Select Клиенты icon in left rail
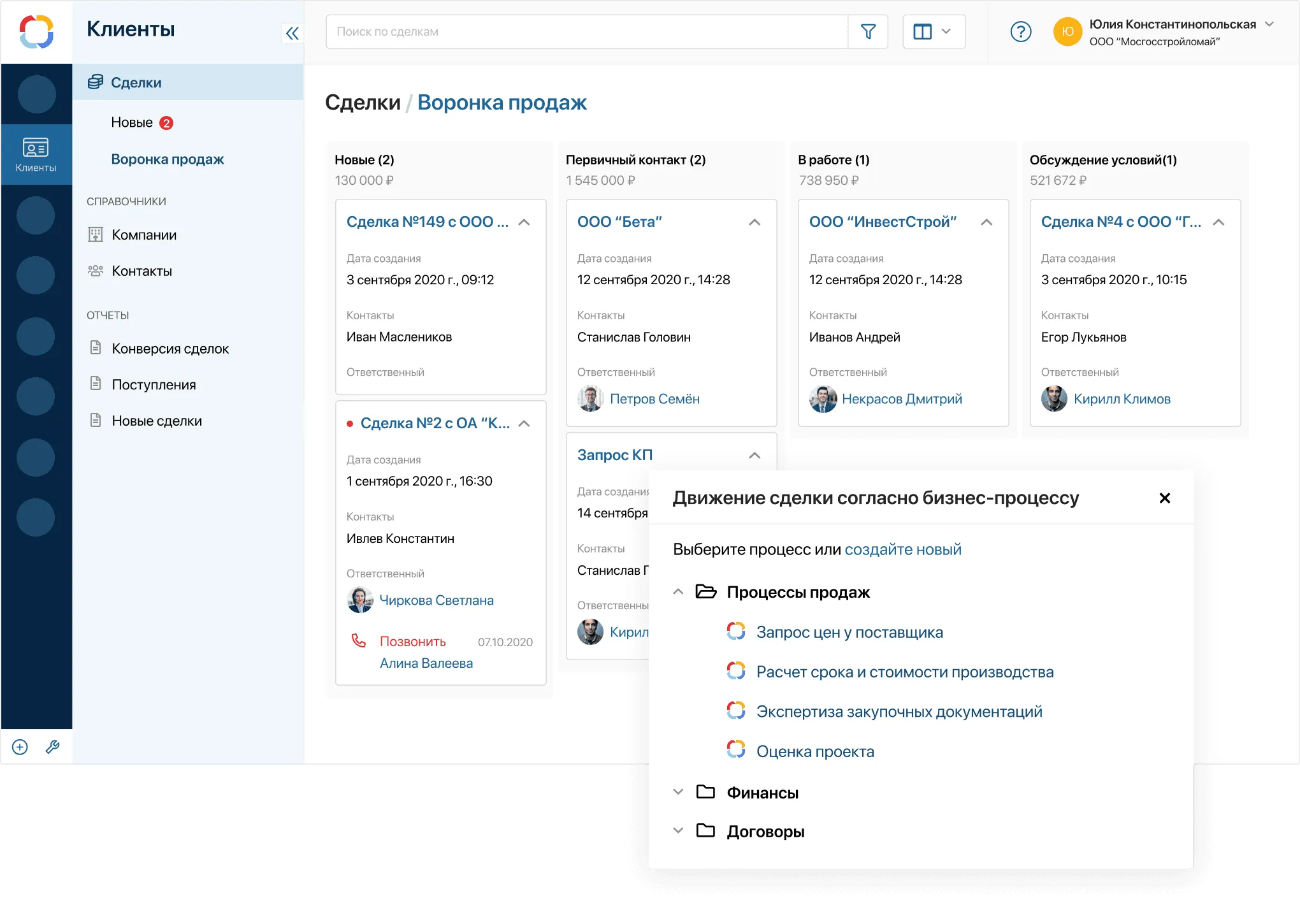Viewport: 1300px width, 924px height. tap(36, 154)
